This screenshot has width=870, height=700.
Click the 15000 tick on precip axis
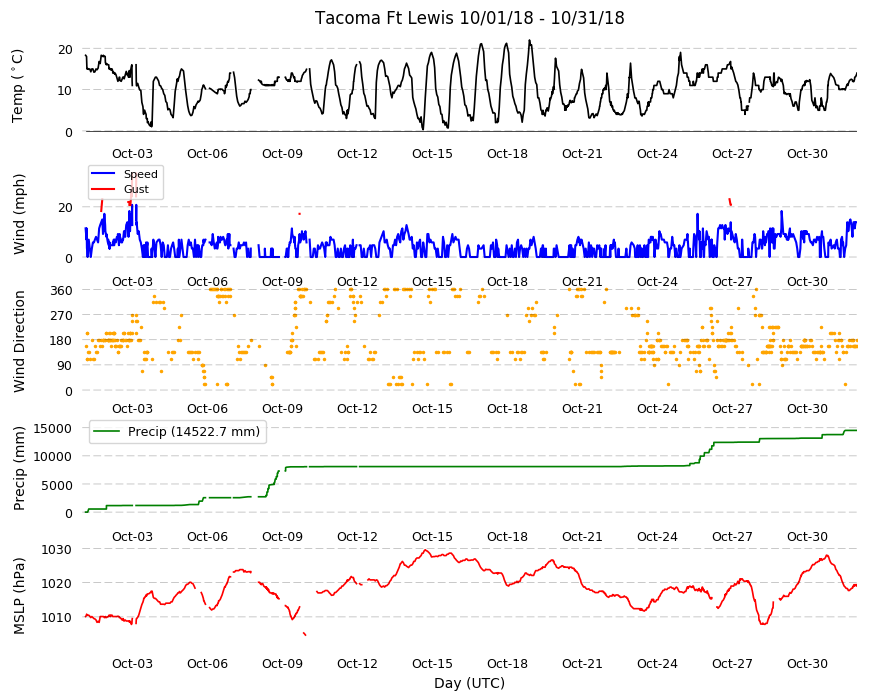click(x=53, y=428)
